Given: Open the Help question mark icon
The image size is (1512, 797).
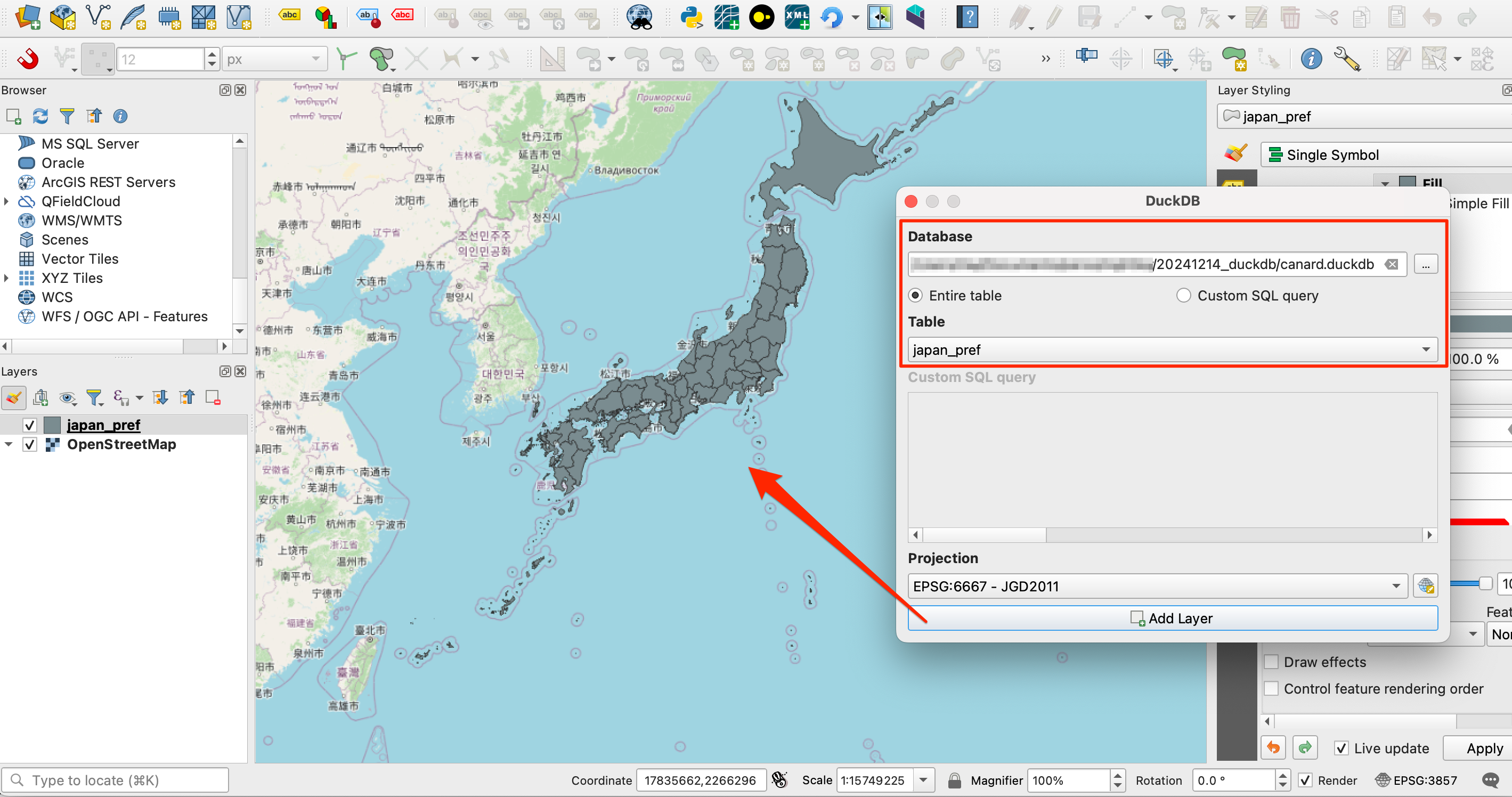Looking at the screenshot, I should pos(968,17).
